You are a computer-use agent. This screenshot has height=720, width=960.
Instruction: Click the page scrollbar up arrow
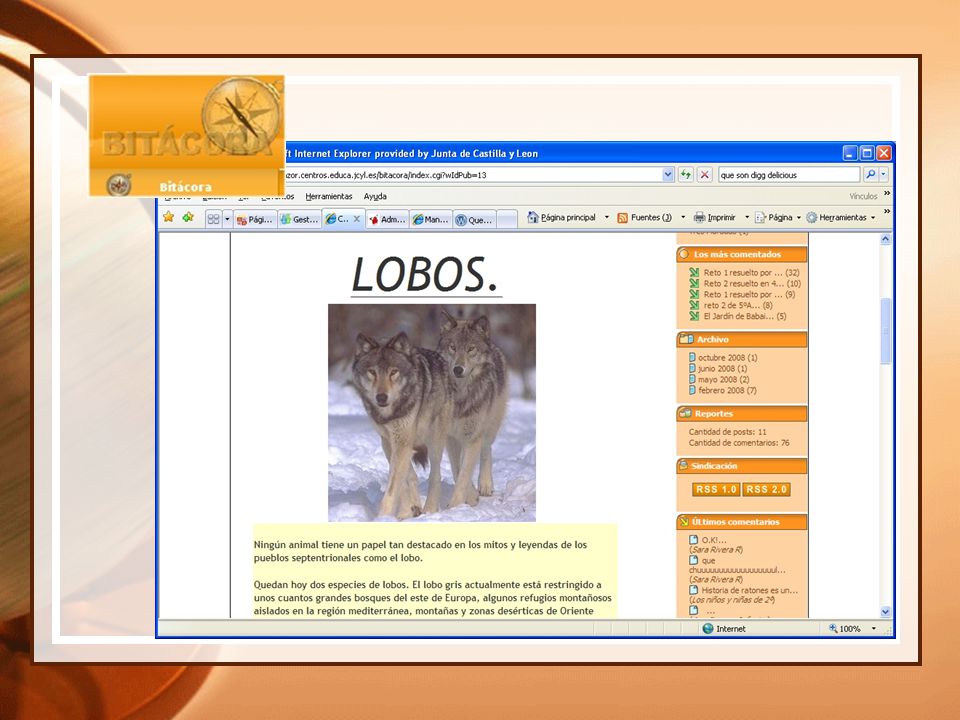(x=885, y=239)
